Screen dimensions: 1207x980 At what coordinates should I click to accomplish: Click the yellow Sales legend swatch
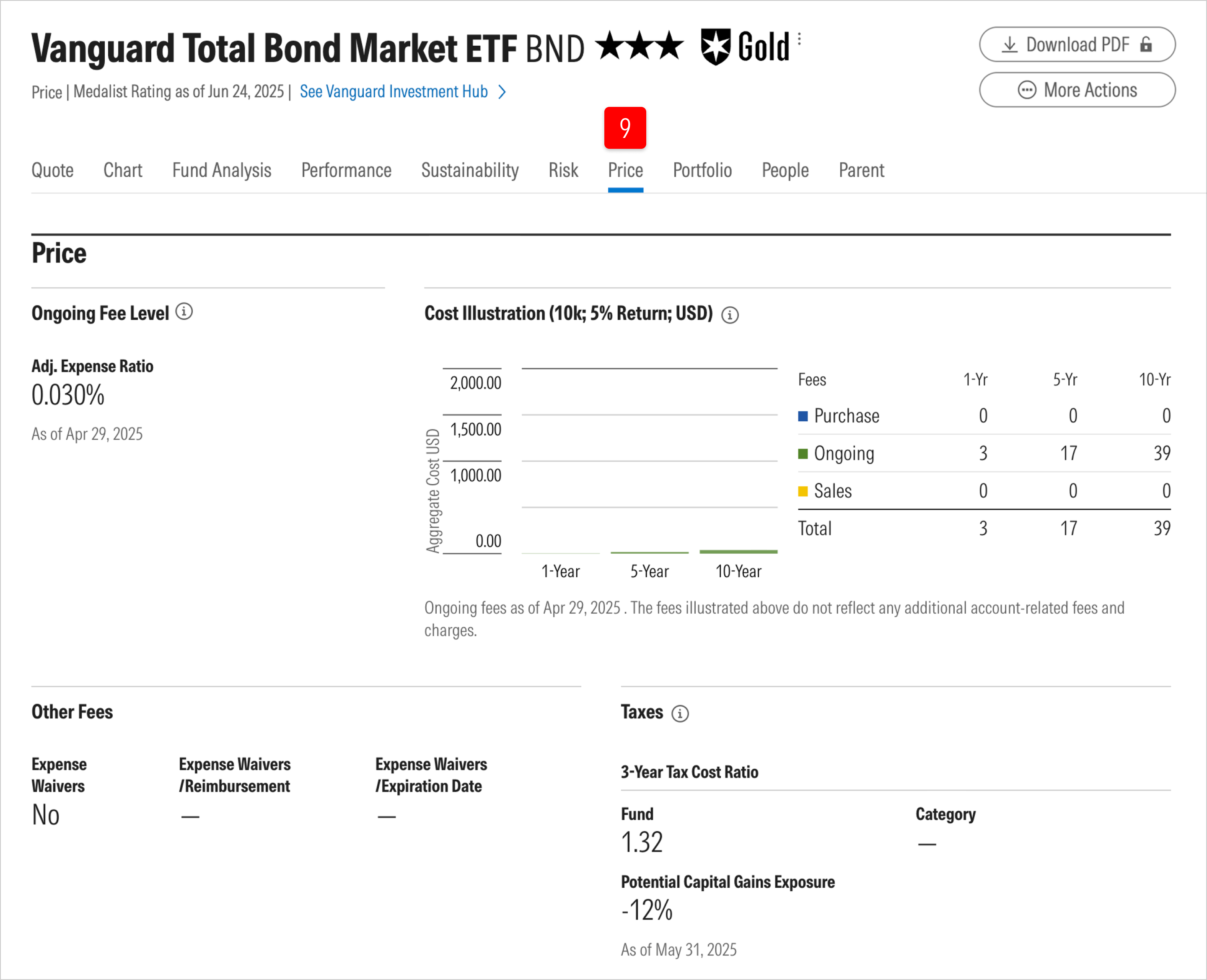pyautogui.click(x=803, y=492)
